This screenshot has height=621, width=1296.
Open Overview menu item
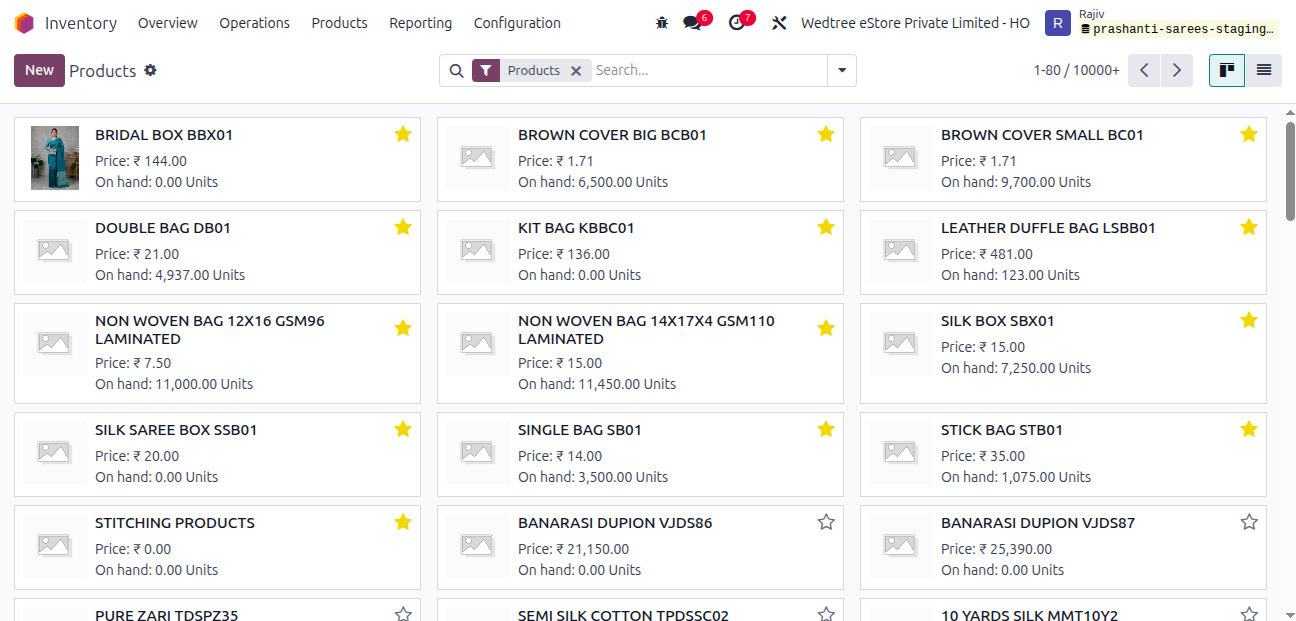(x=168, y=23)
